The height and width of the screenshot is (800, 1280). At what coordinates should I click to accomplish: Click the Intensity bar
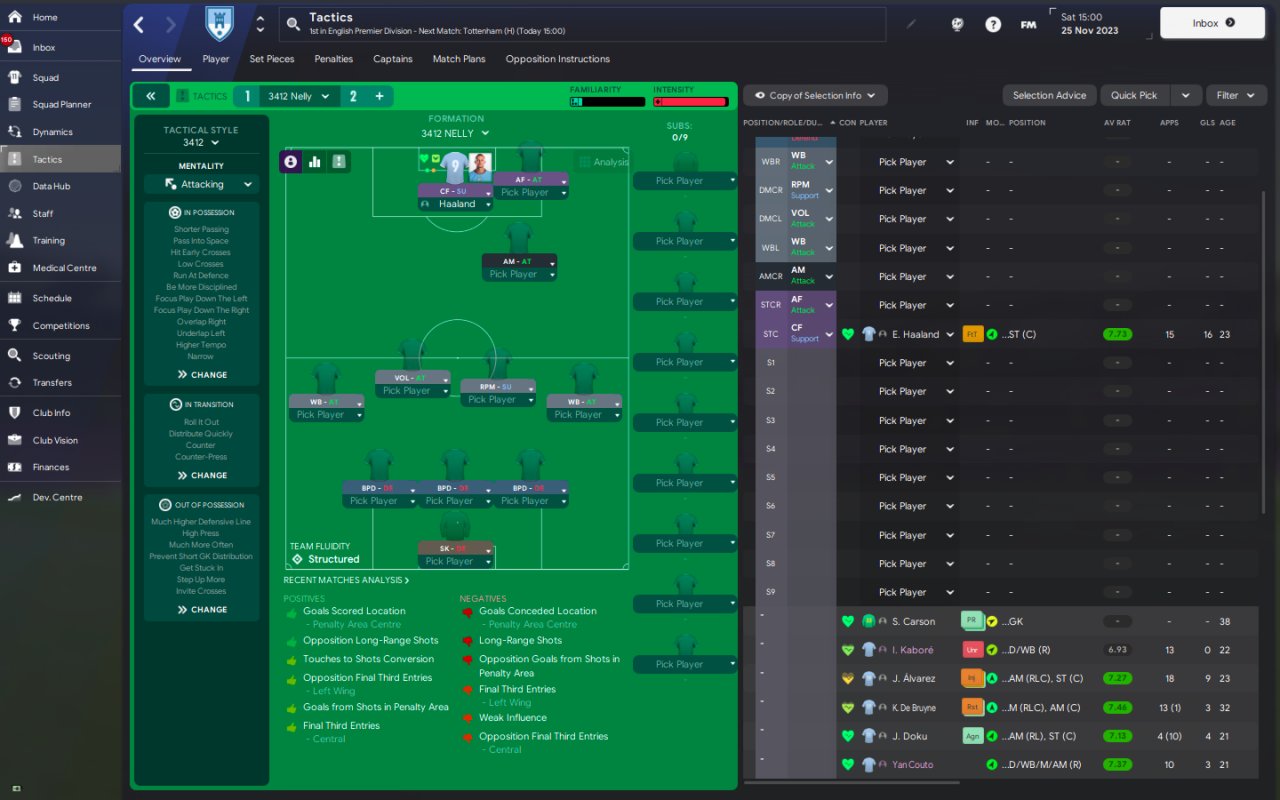[x=691, y=102]
